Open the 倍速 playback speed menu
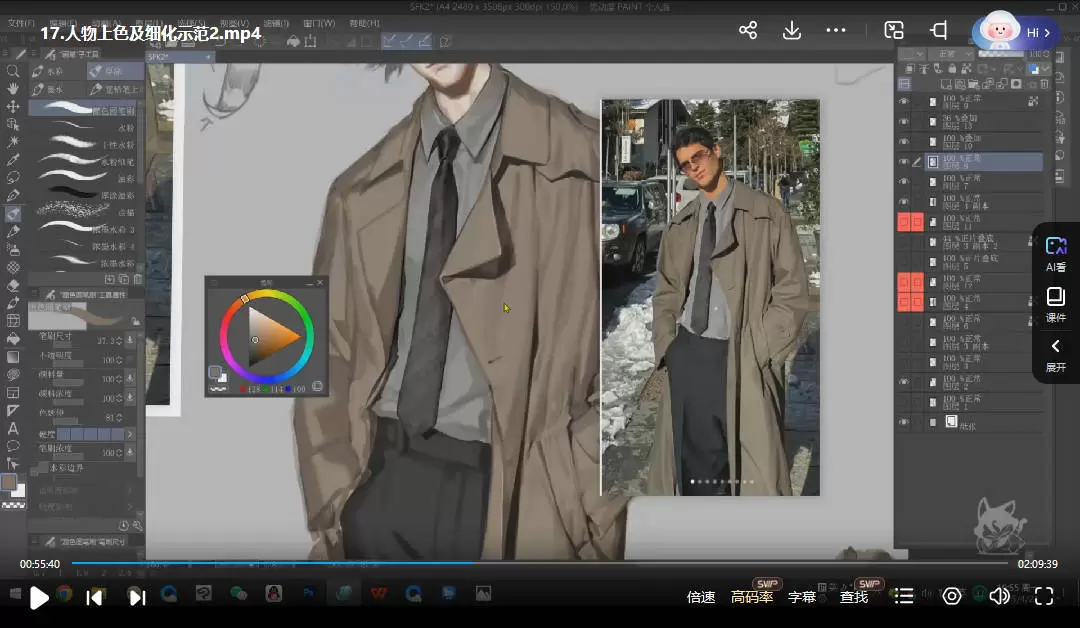Viewport: 1080px width, 628px height. coord(701,597)
